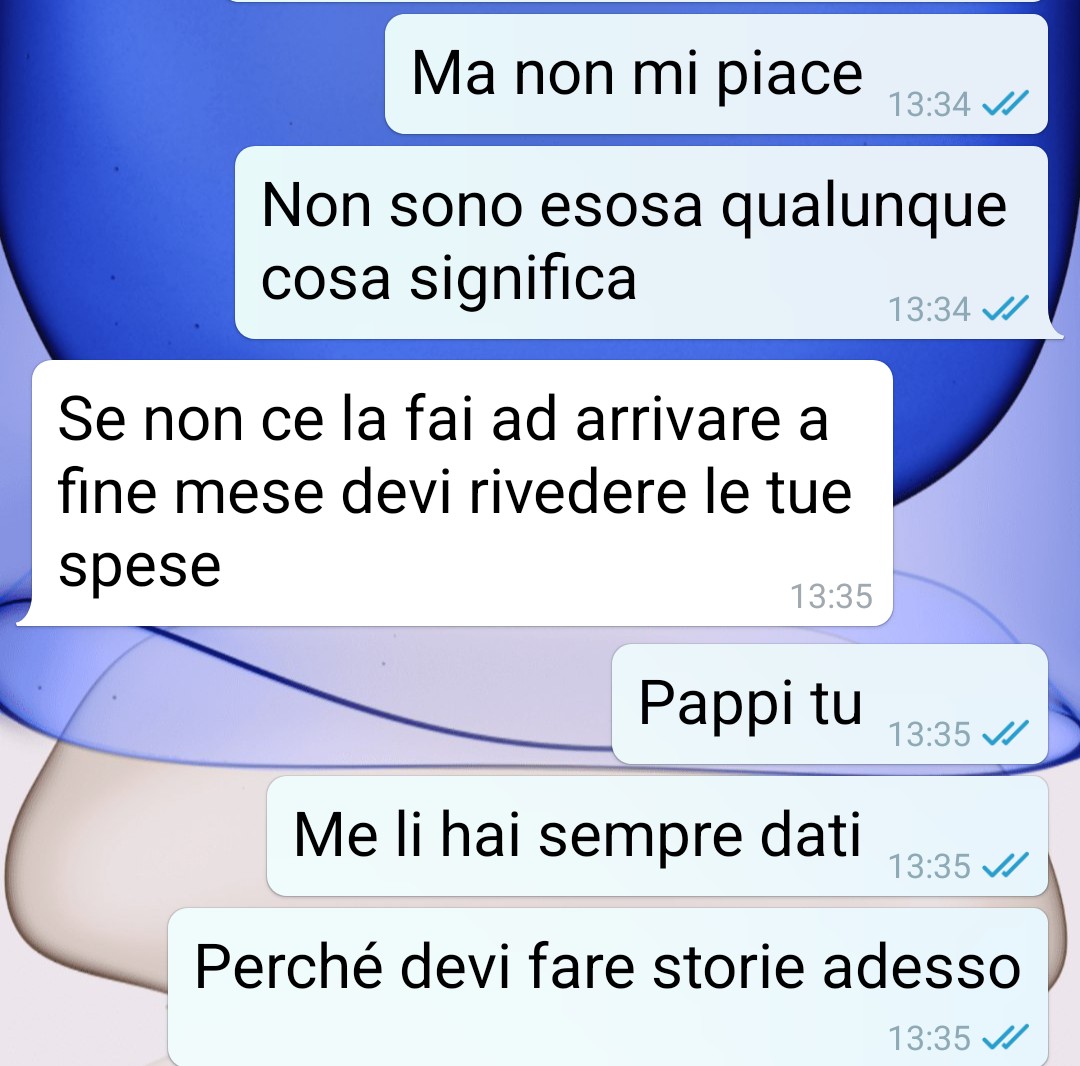This screenshot has height=1066, width=1080.
Task: Select the 'Perché devi fare storie adesso' message
Action: pos(608,987)
